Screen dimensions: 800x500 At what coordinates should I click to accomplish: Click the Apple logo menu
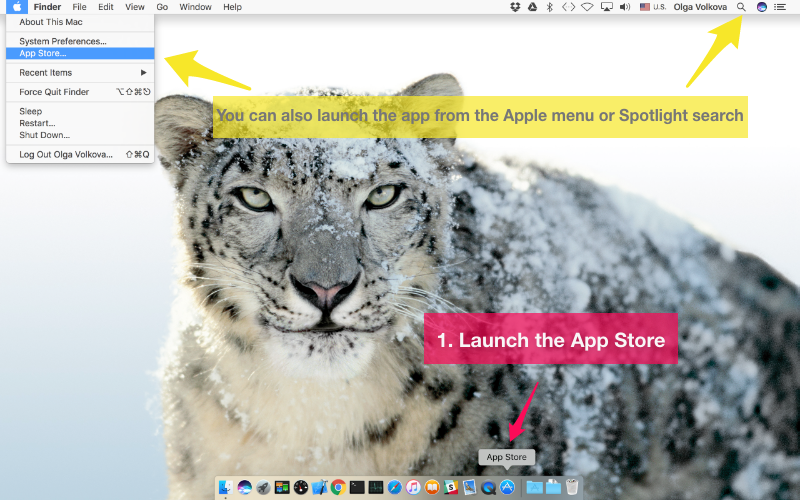tap(17, 7)
